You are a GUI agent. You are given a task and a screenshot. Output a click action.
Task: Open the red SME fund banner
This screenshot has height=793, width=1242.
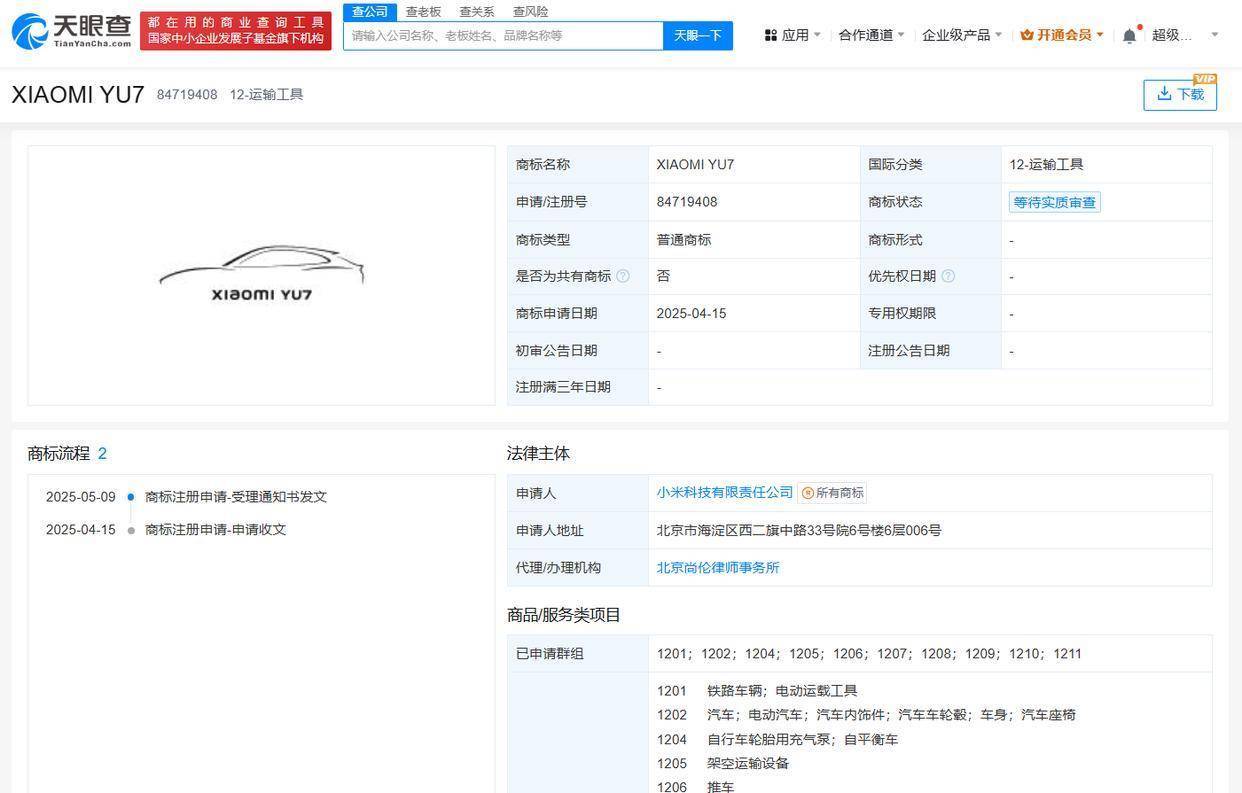tap(236, 31)
